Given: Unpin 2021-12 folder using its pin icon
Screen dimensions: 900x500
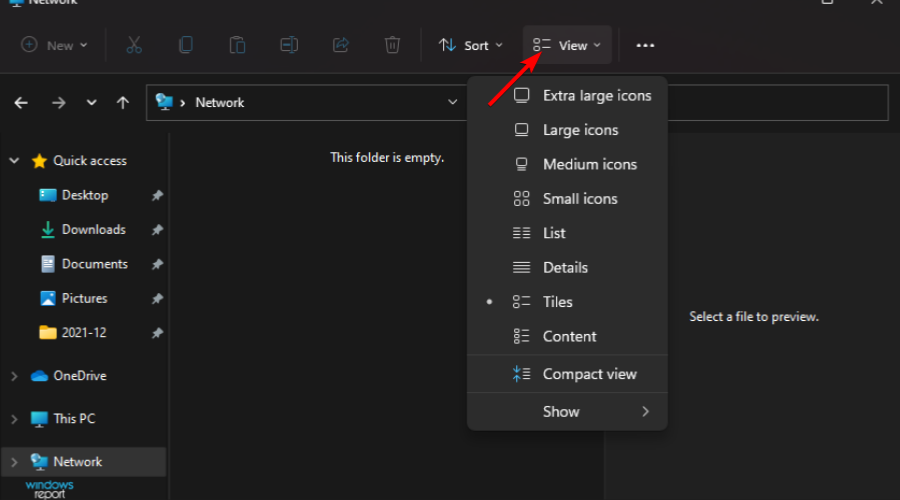Looking at the screenshot, I should [x=157, y=334].
